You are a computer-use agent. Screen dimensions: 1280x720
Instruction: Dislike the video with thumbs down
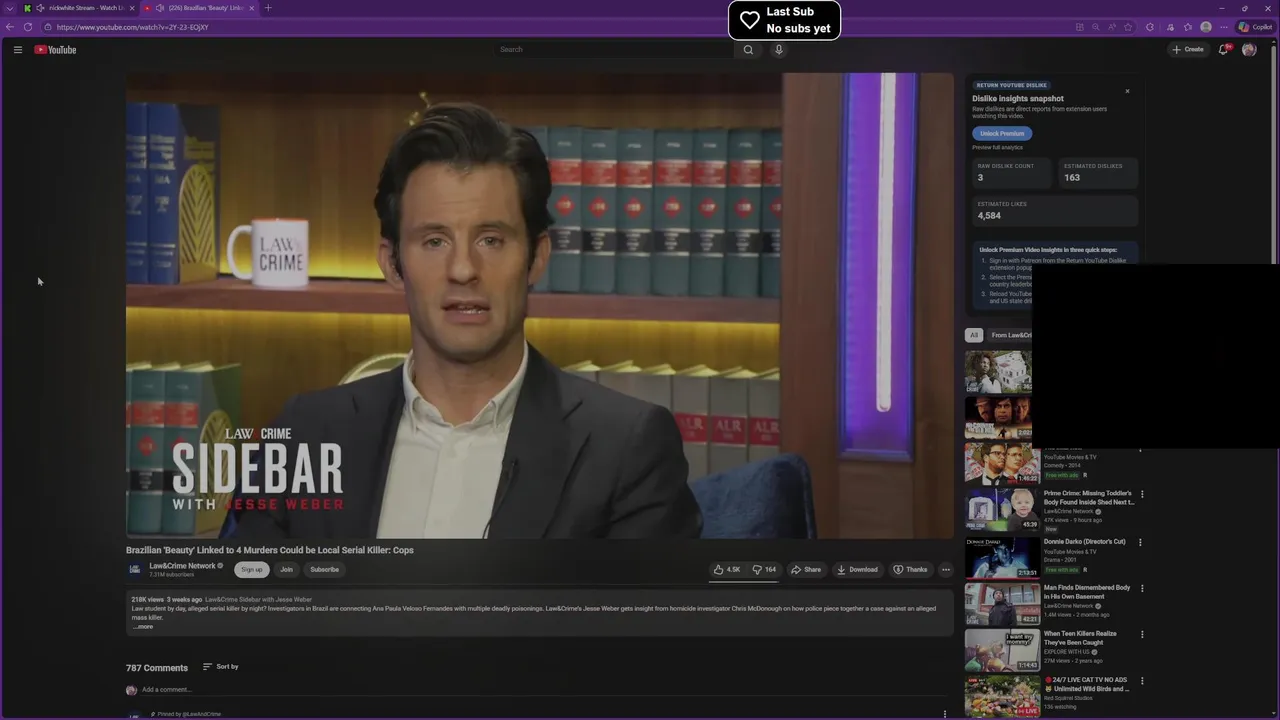[764, 570]
